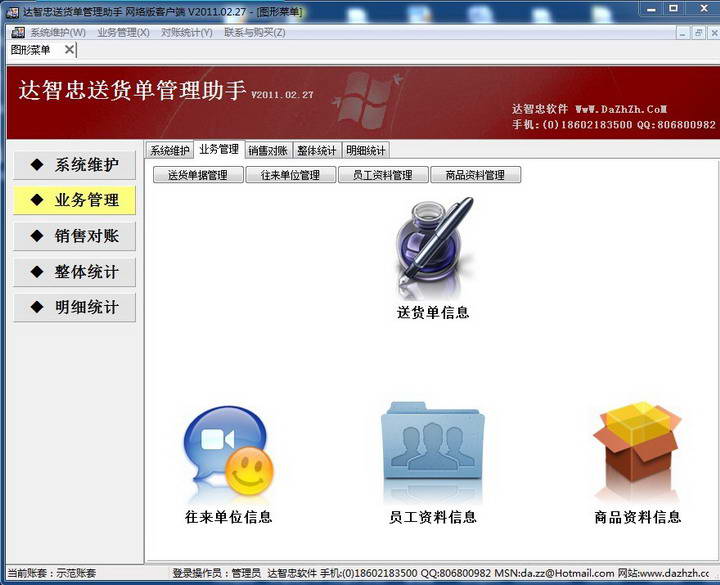
Task: Minimize the inner MDI child window
Action: (x=682, y=33)
